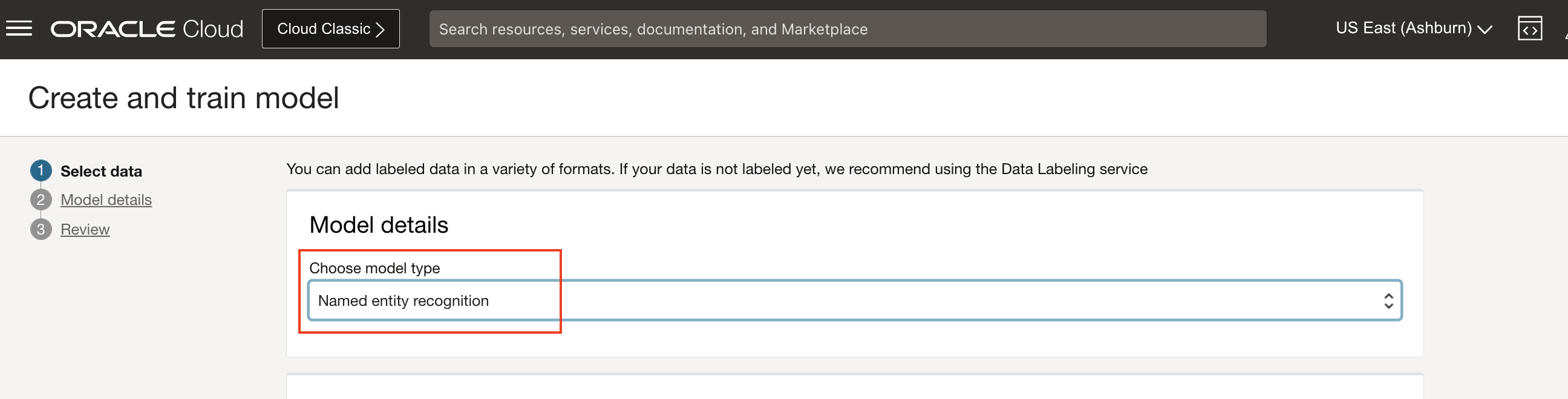
Task: Click the step 1 circle indicator
Action: coord(41,170)
